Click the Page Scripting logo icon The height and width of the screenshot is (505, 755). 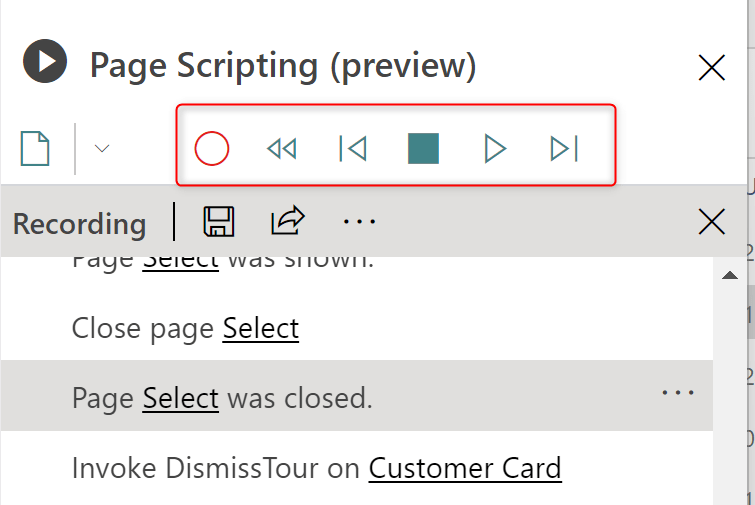tap(45, 61)
